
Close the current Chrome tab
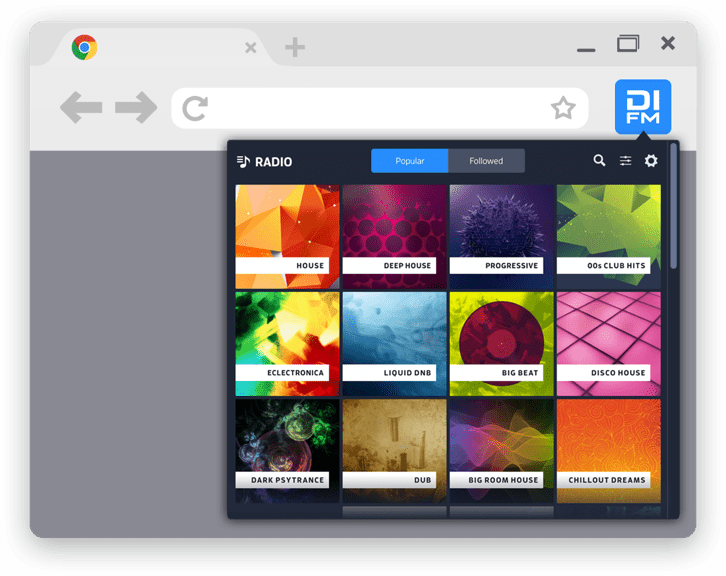click(x=251, y=47)
